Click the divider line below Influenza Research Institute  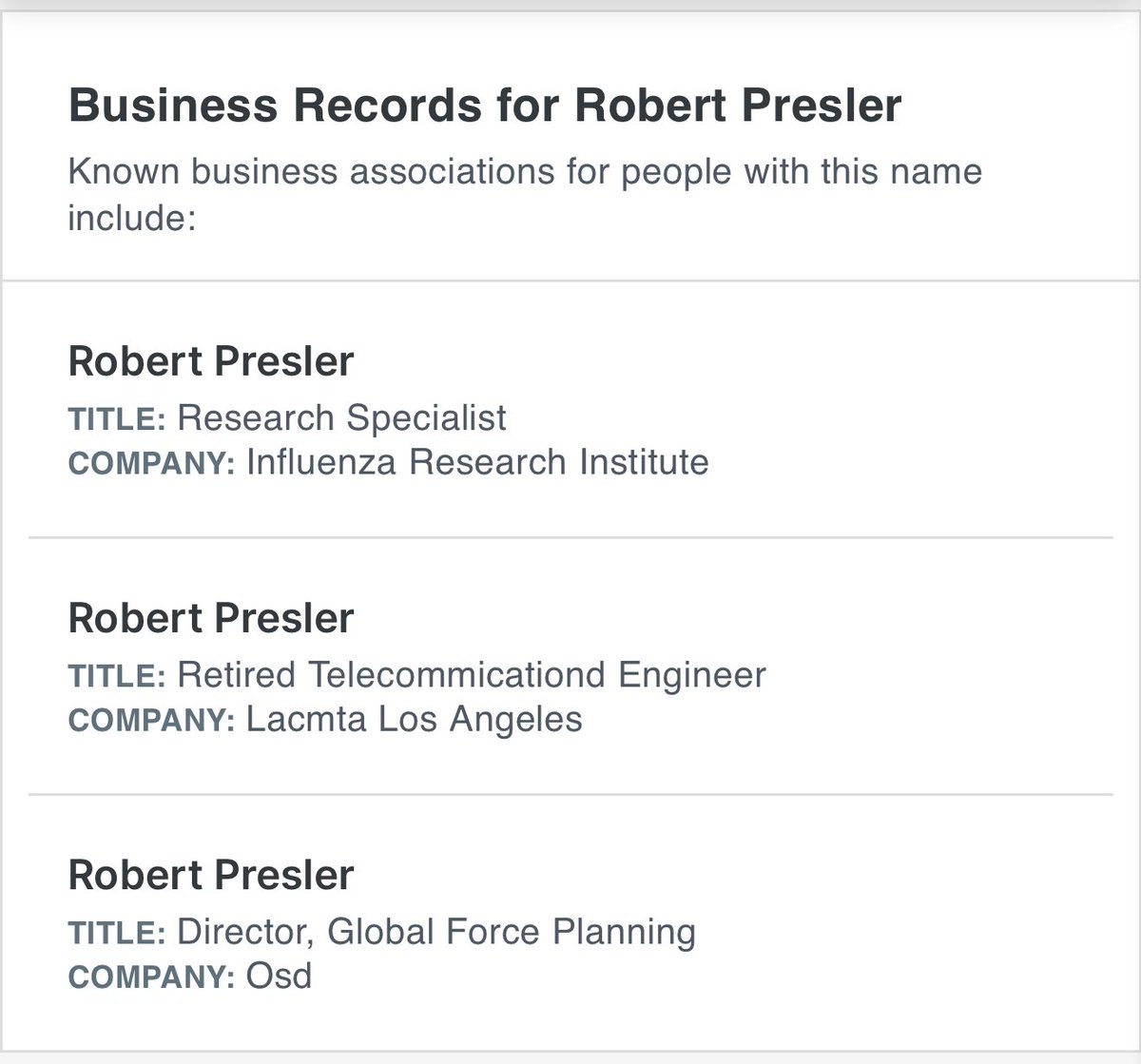click(570, 537)
